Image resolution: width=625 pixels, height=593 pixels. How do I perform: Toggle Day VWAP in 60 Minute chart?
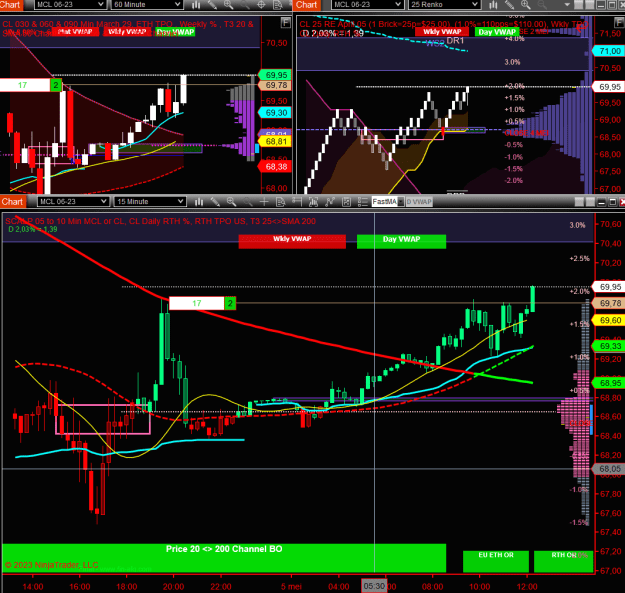pyautogui.click(x=175, y=32)
